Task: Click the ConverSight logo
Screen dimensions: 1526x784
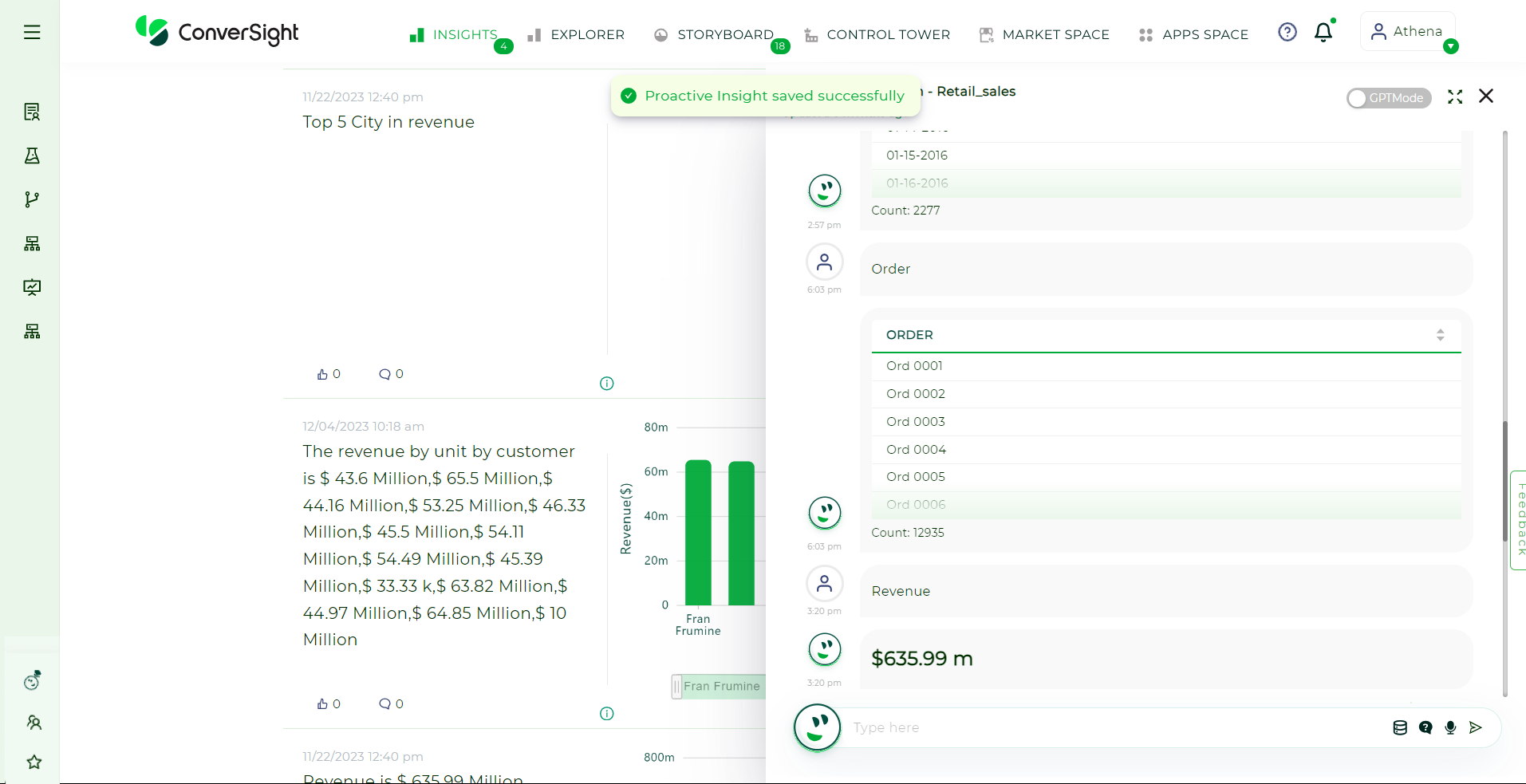Action: pyautogui.click(x=217, y=32)
